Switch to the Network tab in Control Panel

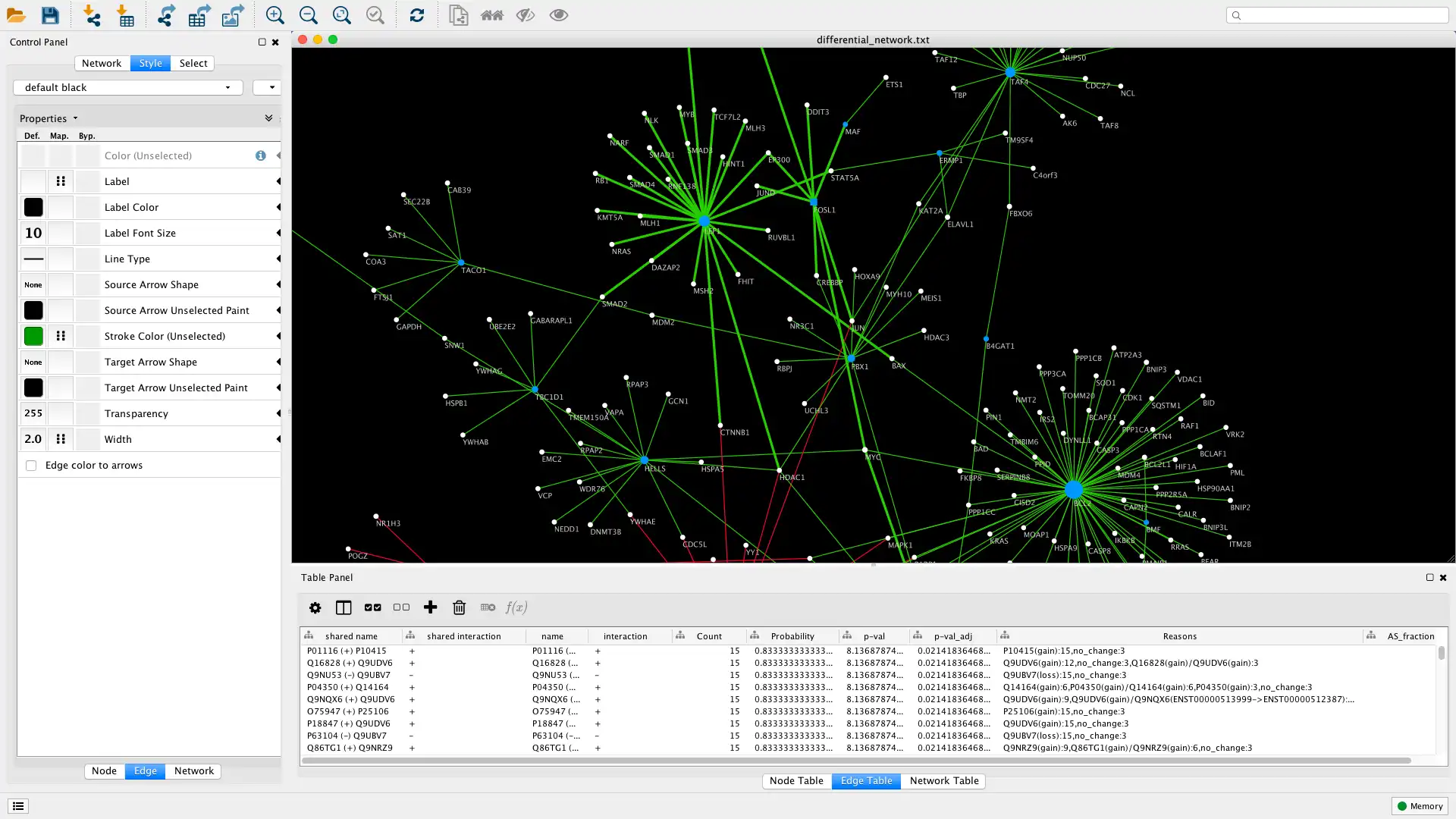point(101,63)
